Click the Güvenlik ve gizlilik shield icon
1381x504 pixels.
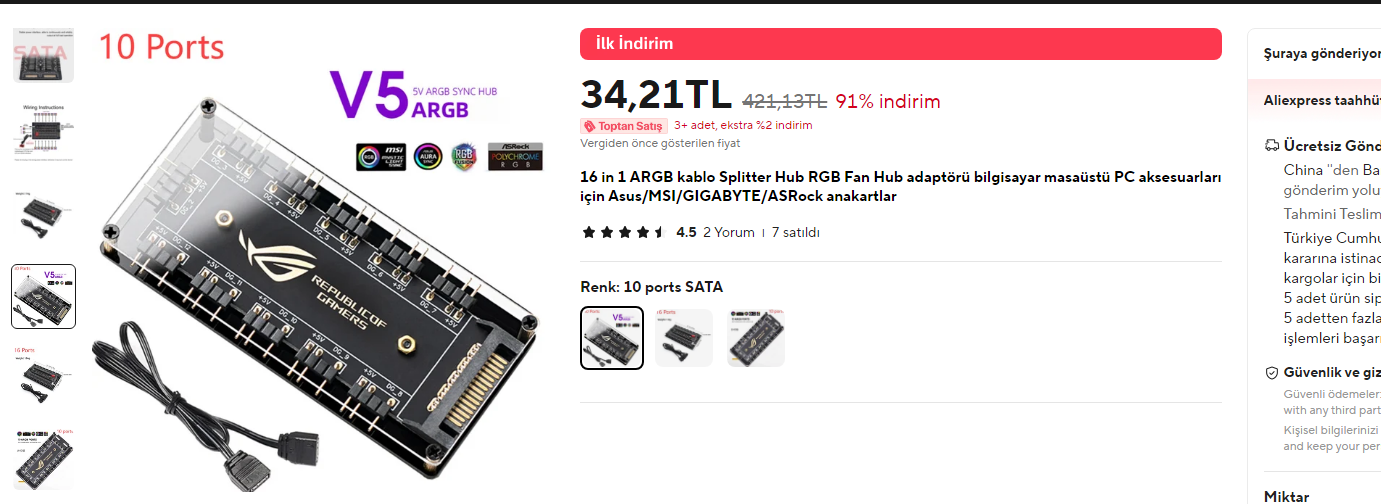click(1272, 373)
